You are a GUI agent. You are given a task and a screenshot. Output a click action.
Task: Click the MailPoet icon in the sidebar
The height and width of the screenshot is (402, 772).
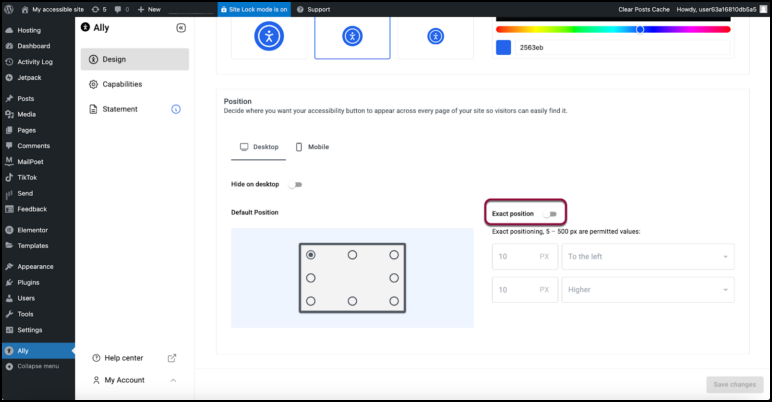coord(9,161)
